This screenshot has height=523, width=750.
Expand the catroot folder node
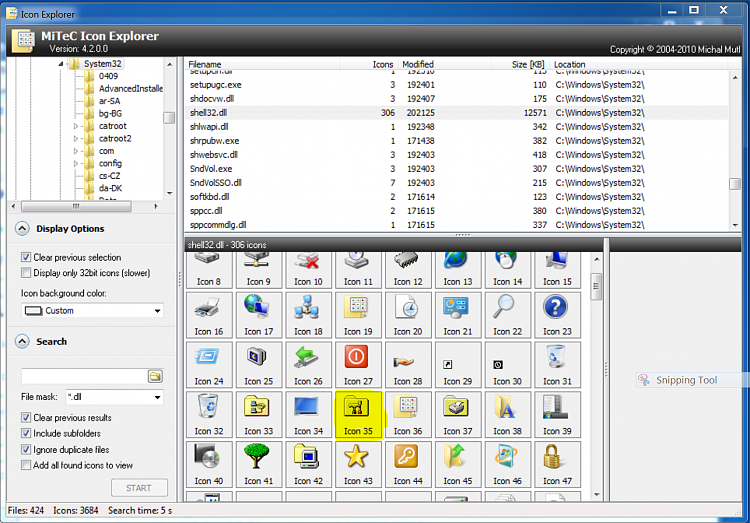(x=76, y=126)
